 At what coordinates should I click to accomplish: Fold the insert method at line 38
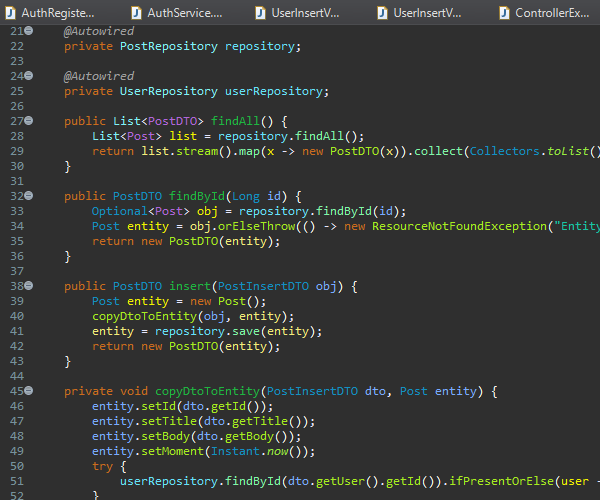[29, 286]
